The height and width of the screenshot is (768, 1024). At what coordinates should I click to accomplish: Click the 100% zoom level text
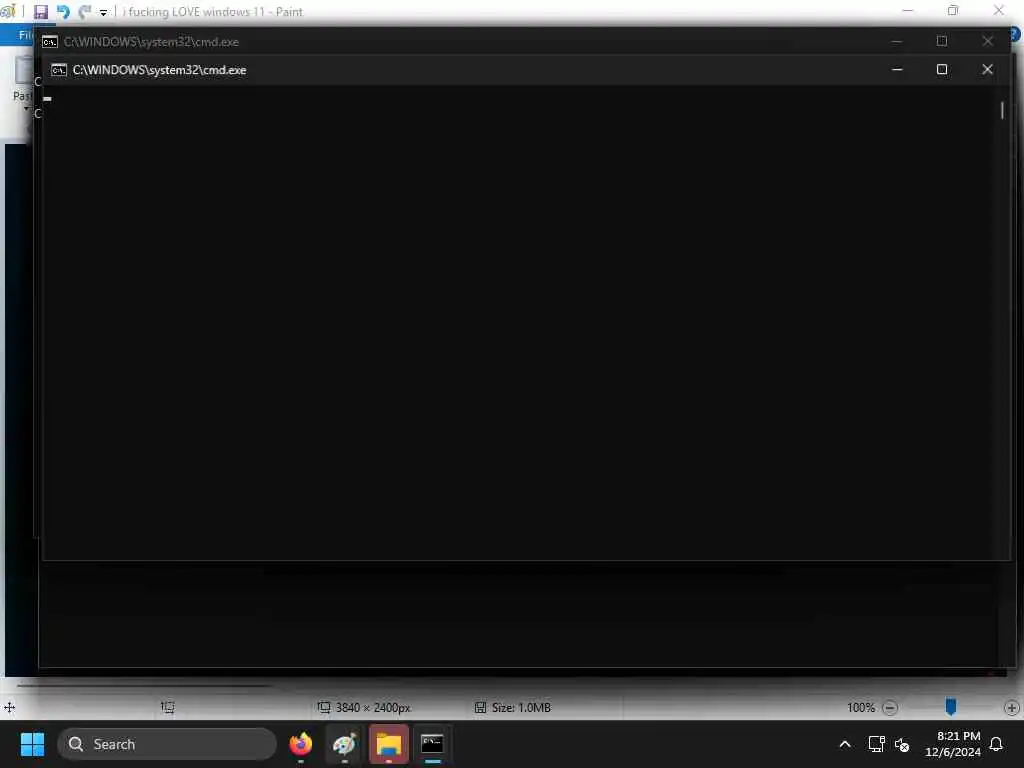pos(861,707)
